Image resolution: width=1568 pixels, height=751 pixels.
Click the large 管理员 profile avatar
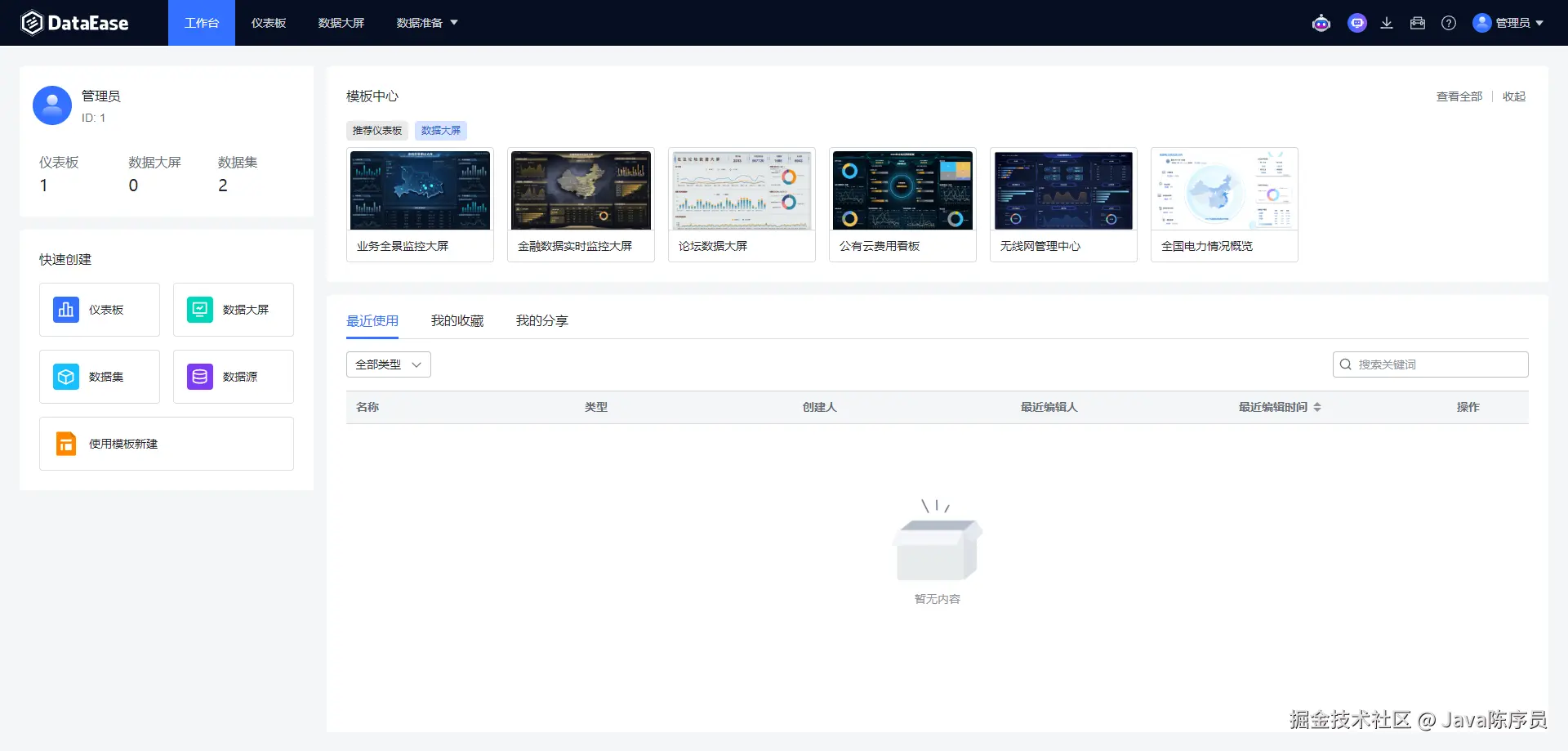tap(52, 105)
